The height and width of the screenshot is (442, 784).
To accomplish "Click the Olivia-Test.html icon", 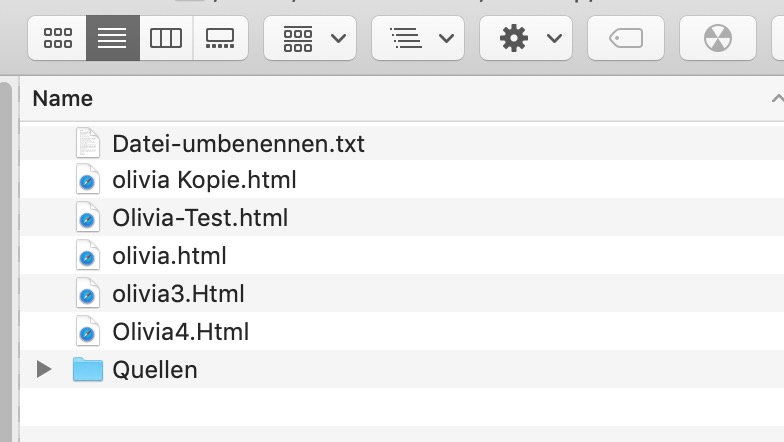I will (x=88, y=218).
